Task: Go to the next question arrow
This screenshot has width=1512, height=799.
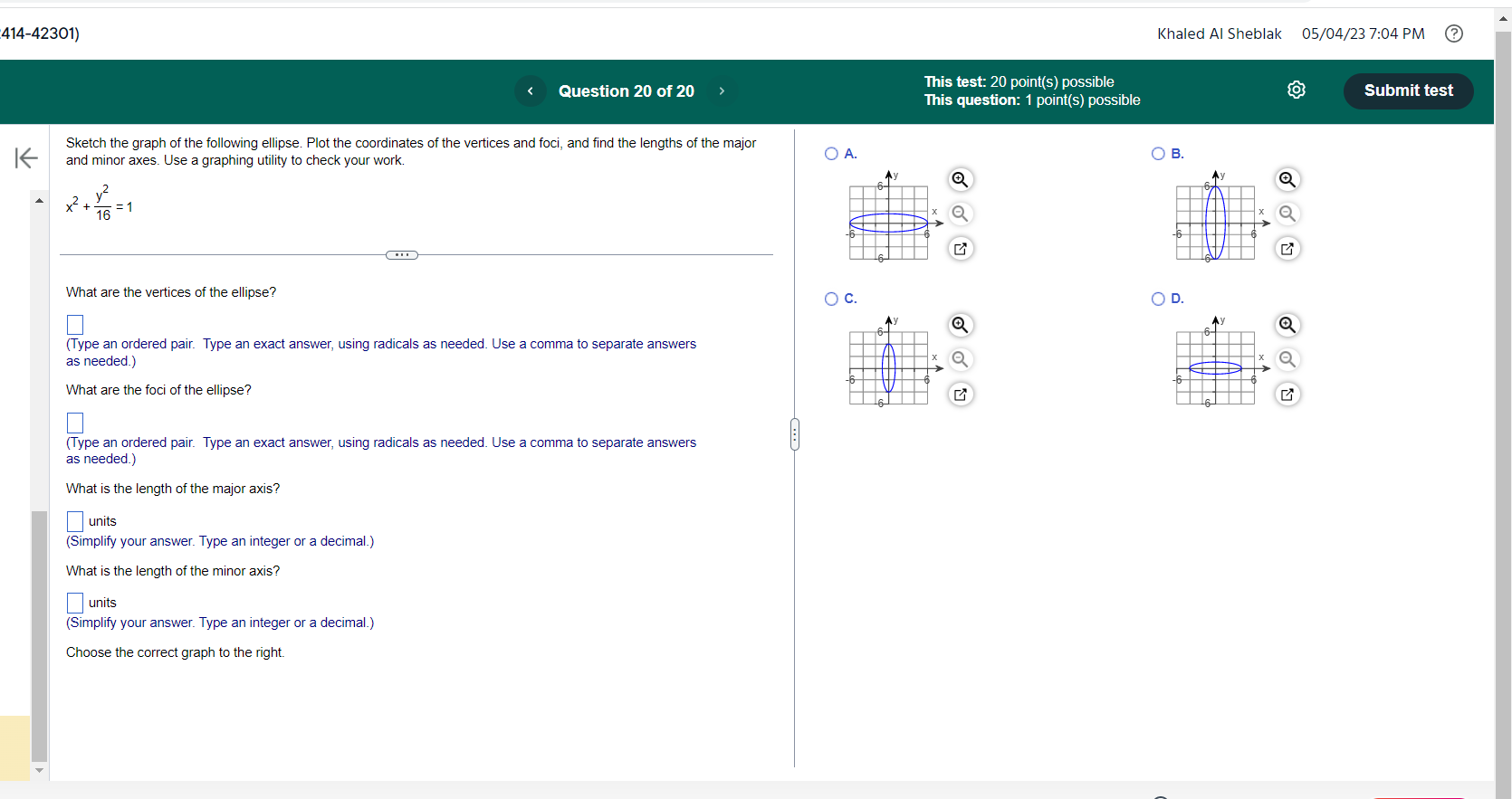Action: 722,90
